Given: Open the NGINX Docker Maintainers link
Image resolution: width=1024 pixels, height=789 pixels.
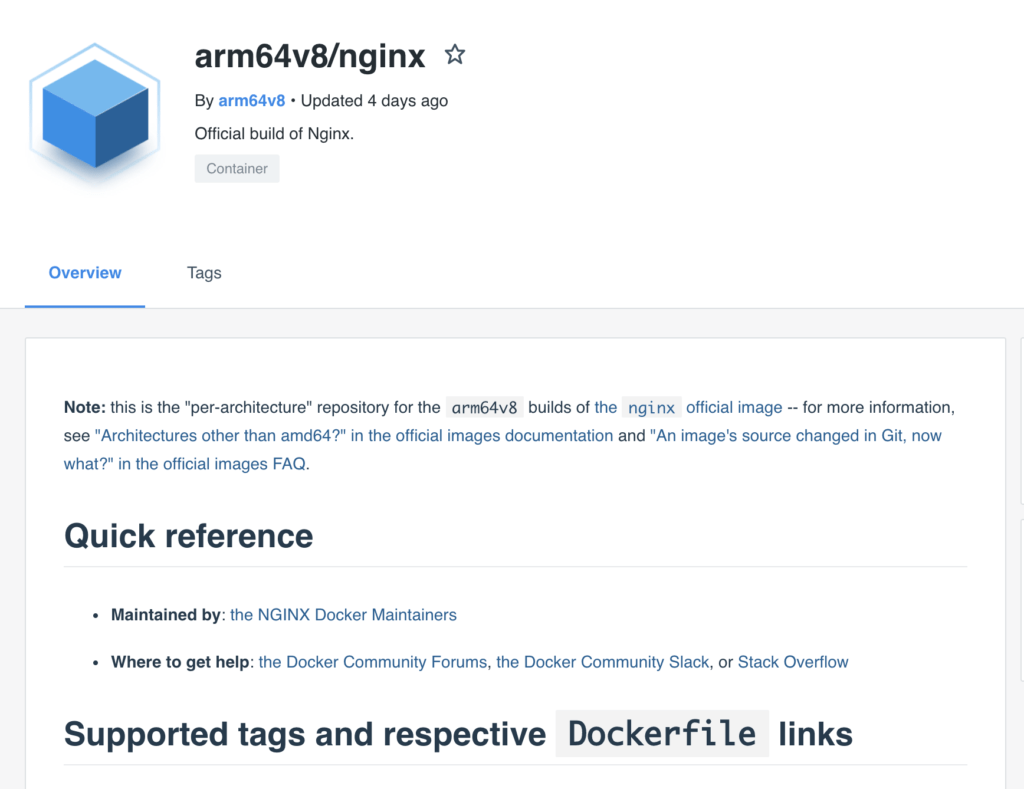Looking at the screenshot, I should tap(343, 615).
